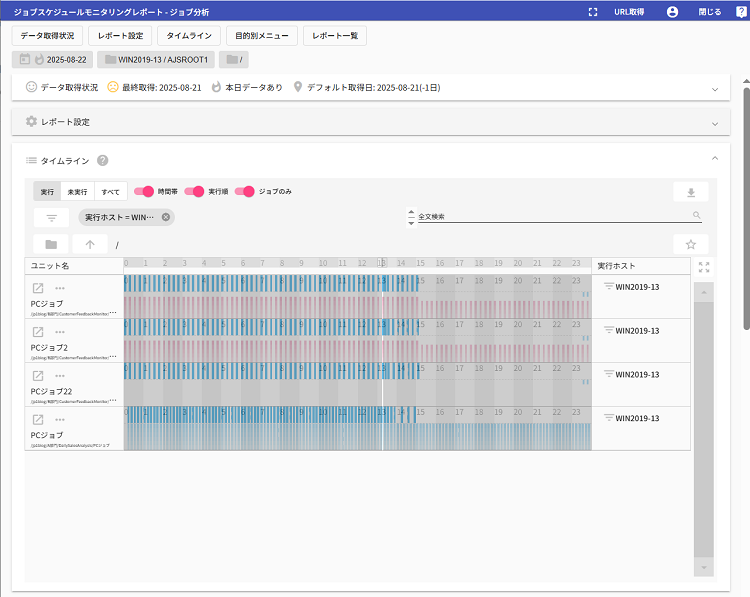Expand the データ取得状況 panel chevron
Image resolution: width=750 pixels, height=597 pixels.
(x=715, y=89)
